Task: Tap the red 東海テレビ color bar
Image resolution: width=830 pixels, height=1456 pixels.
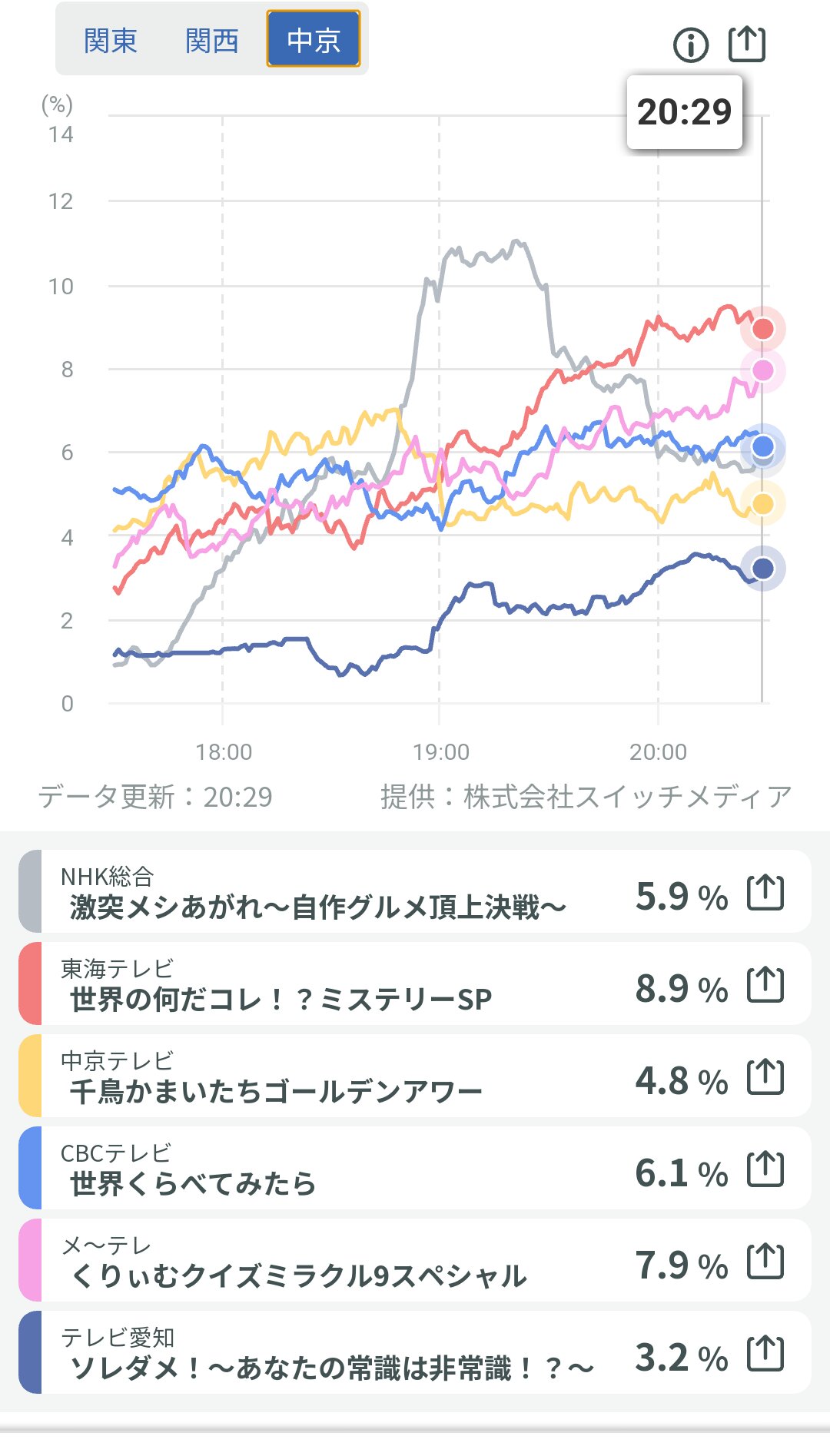Action: [30, 984]
